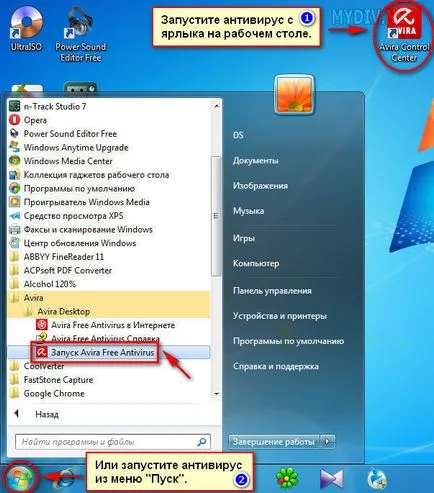The image size is (434, 493).
Task: Click the Средство просмотра XPS icon
Action: click(14, 216)
